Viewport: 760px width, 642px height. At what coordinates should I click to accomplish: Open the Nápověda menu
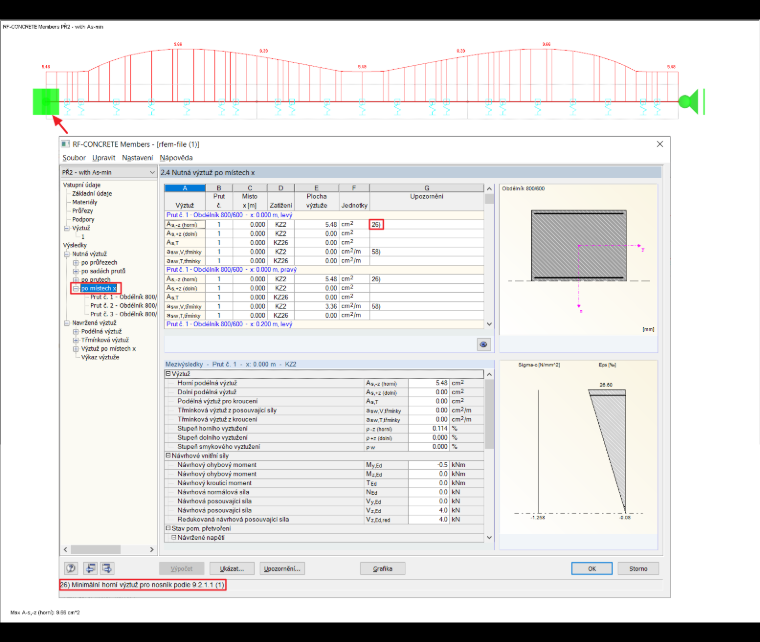pyautogui.click(x=176, y=158)
